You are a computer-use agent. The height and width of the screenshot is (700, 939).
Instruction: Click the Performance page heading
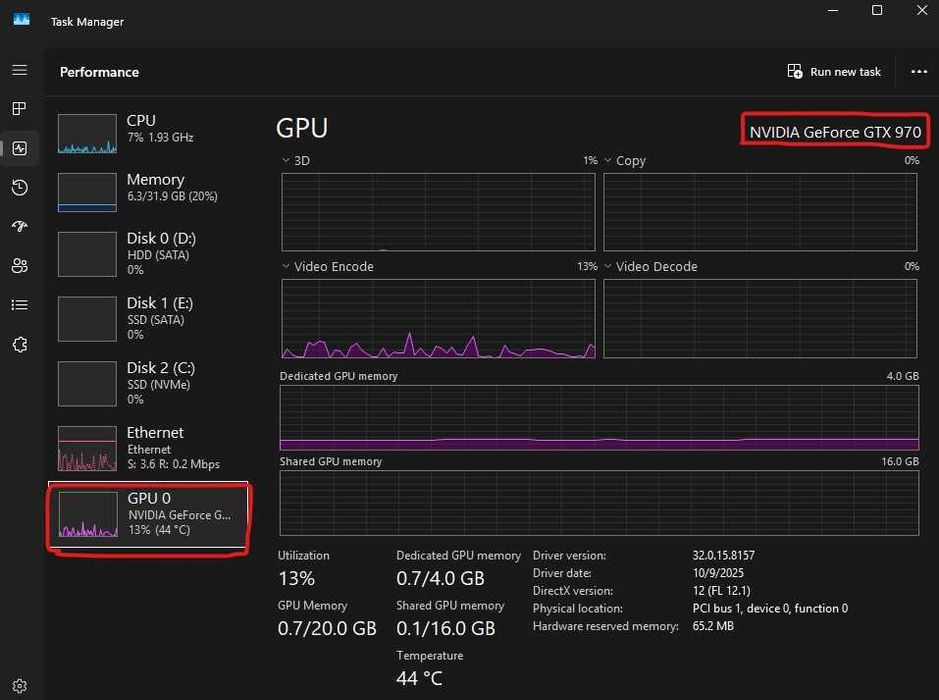point(99,72)
